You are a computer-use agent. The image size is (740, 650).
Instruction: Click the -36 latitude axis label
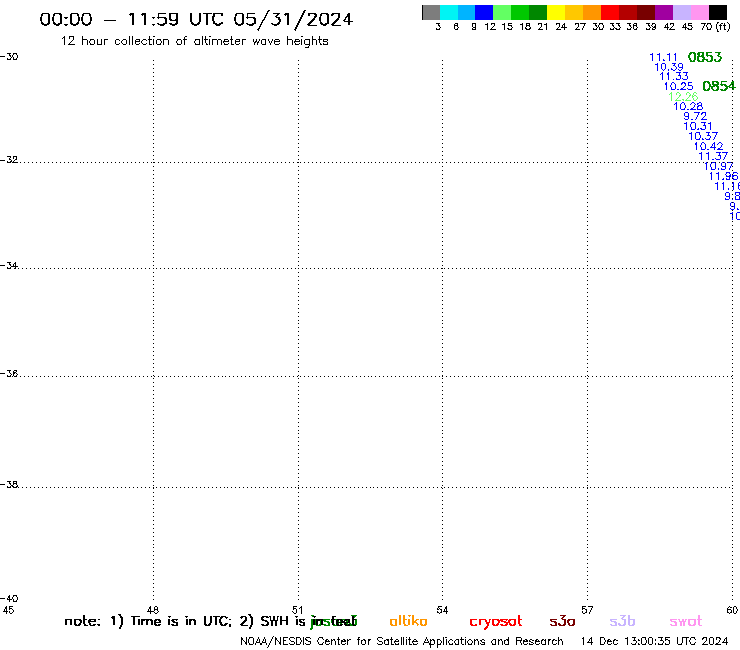pos(9,373)
